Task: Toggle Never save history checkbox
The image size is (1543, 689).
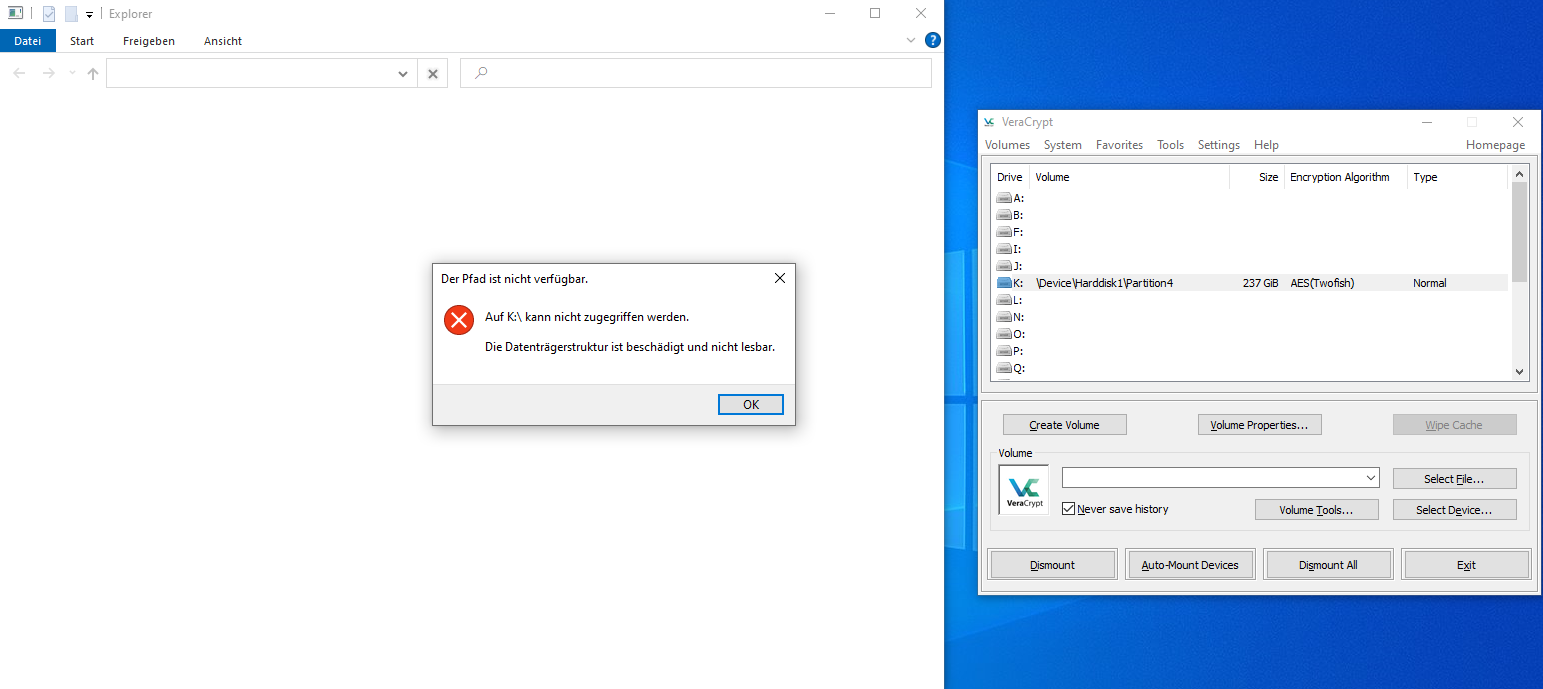Action: click(x=1068, y=509)
